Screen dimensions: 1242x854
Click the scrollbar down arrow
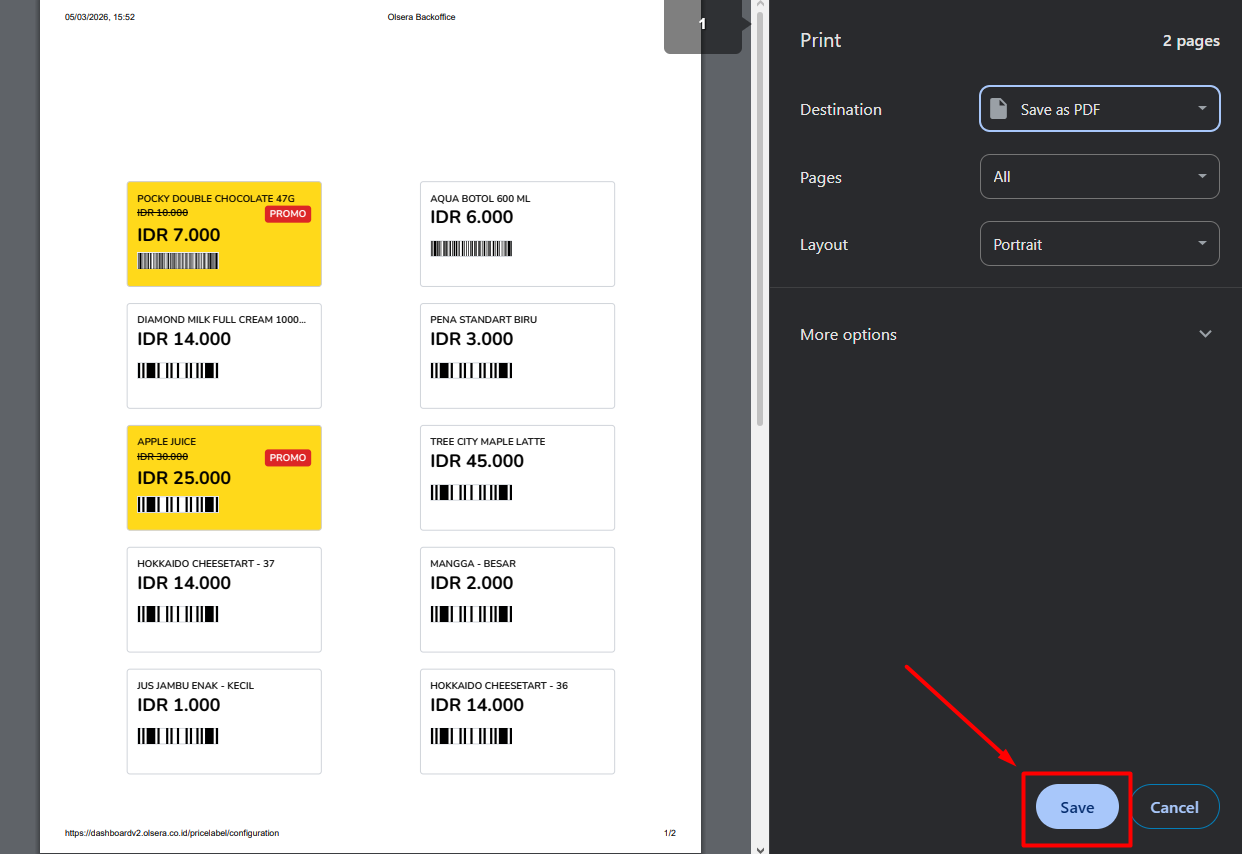(760, 848)
